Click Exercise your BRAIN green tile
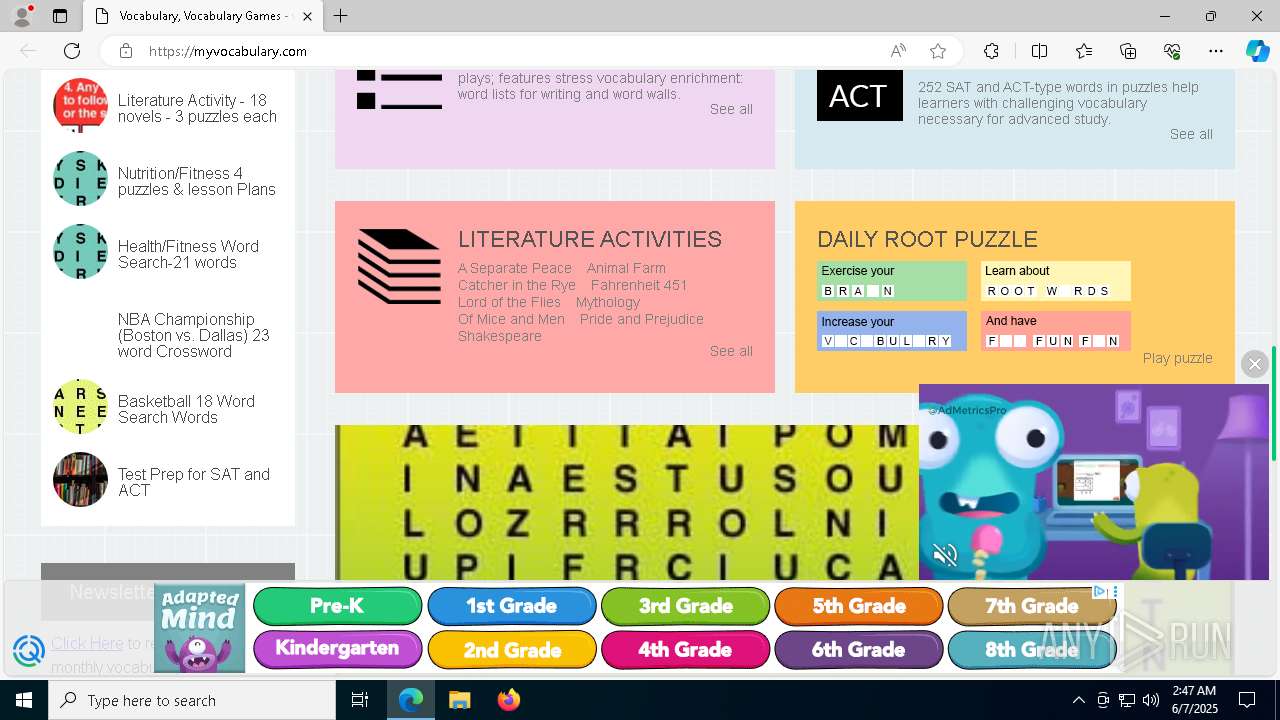Viewport: 1280px width, 720px height. pos(892,281)
